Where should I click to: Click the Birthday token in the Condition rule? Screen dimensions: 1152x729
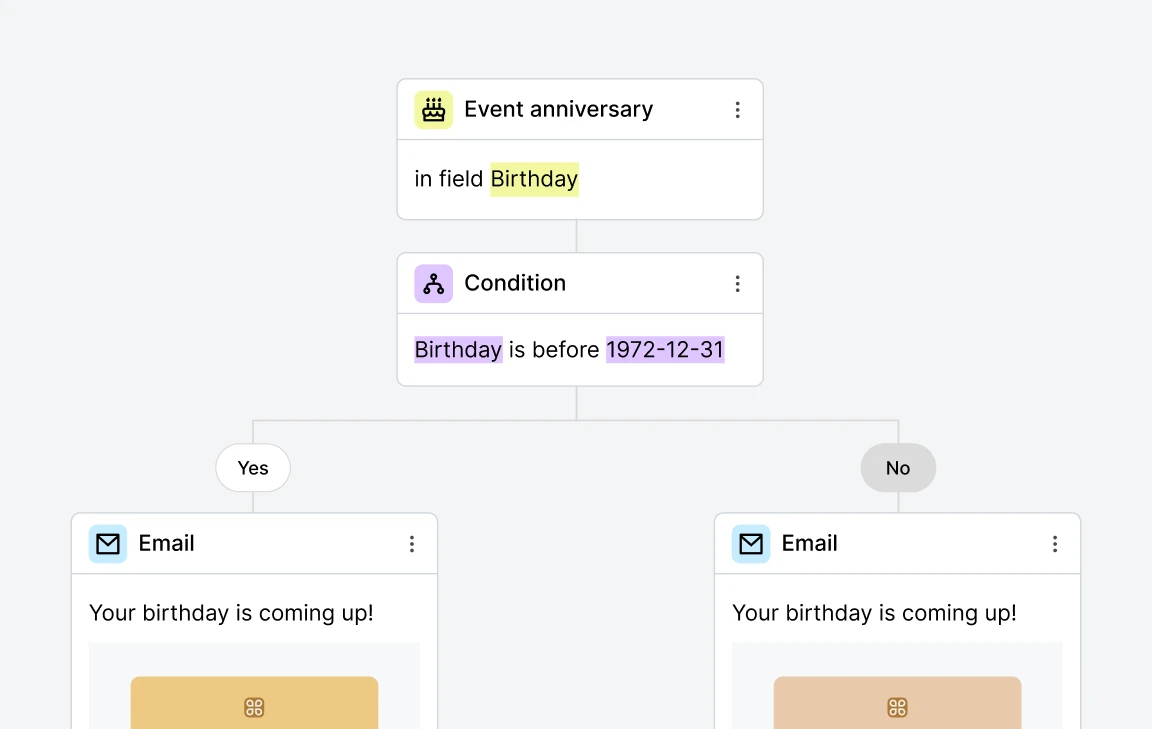point(458,349)
